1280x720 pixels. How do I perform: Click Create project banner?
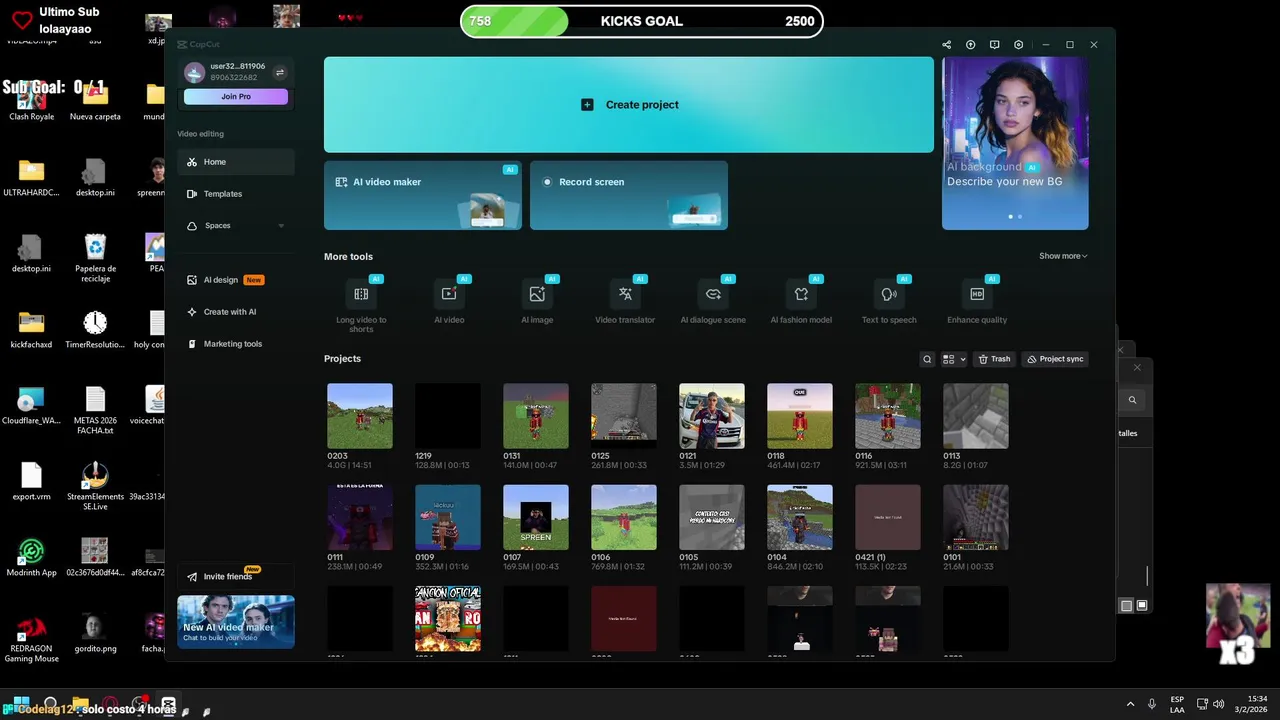point(629,104)
